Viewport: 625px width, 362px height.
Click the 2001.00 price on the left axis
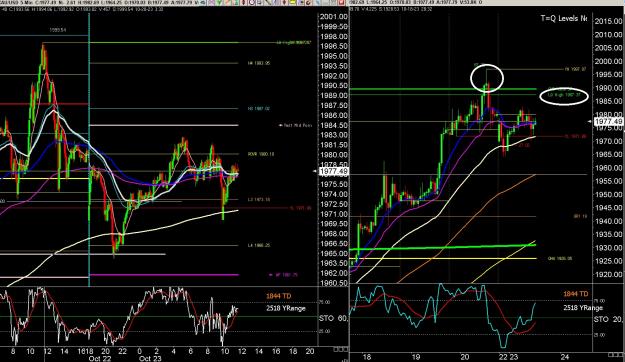click(x=334, y=17)
